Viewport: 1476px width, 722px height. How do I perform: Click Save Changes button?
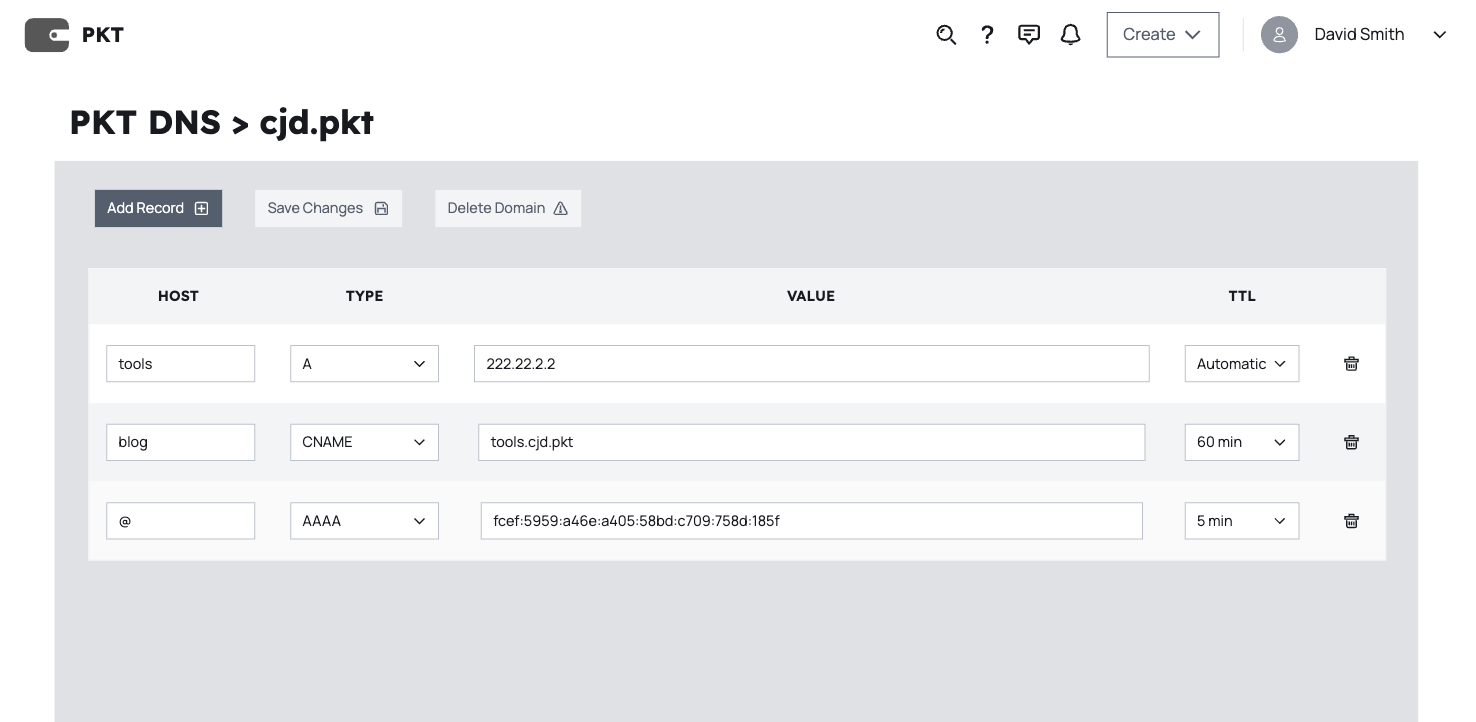point(328,208)
